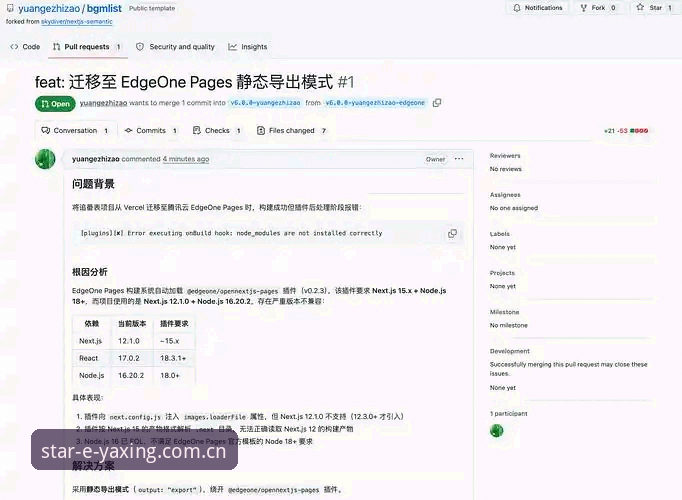Open skydiver/nextjs-semantic upstream link
682x500 pixels.
pos(77,21)
